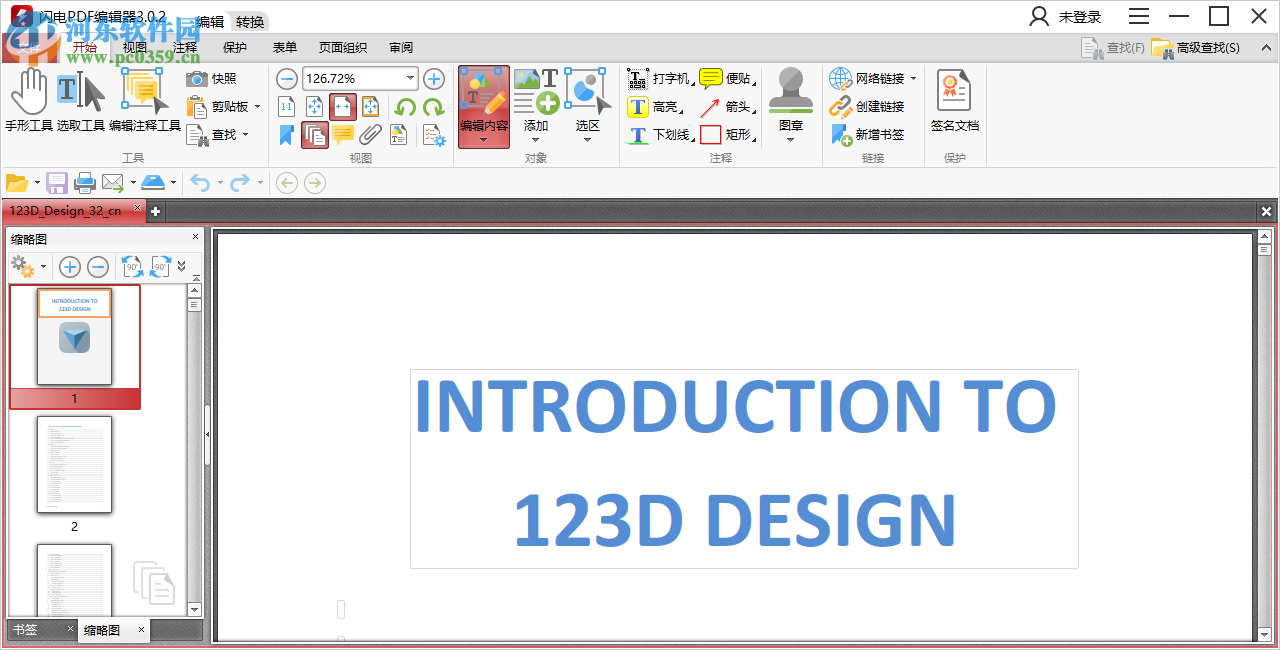Open the Comment (注释) ribbon tab
1280x650 pixels.
point(185,47)
